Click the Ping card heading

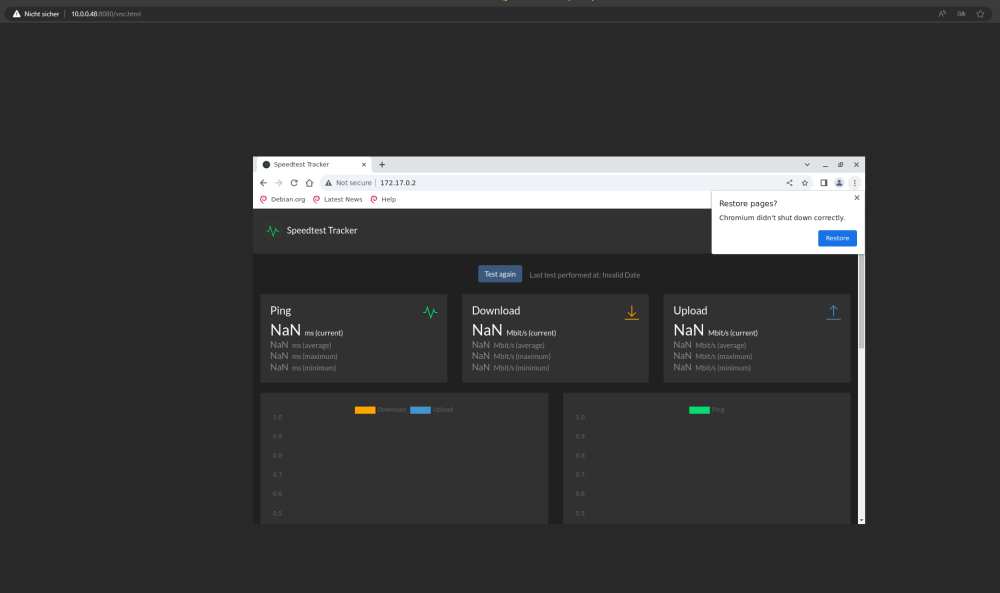click(x=281, y=311)
